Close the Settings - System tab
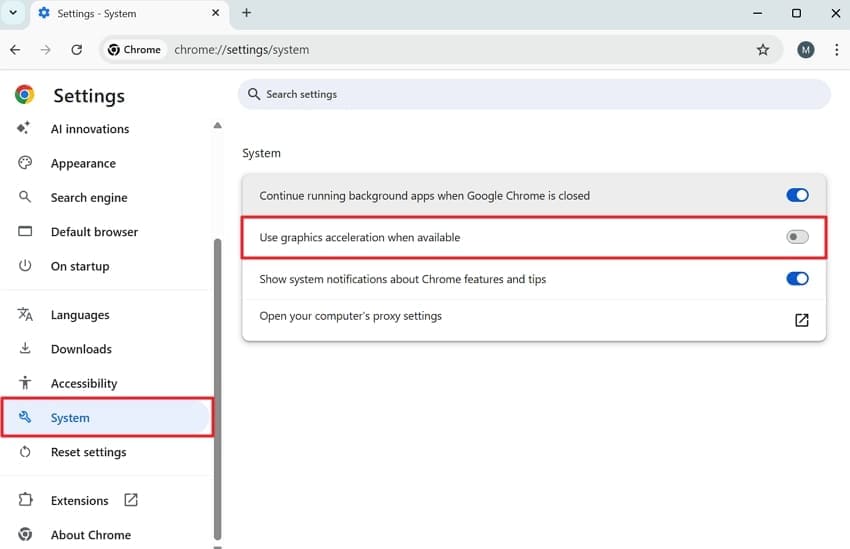Viewport: 850px width, 549px height. (x=215, y=12)
